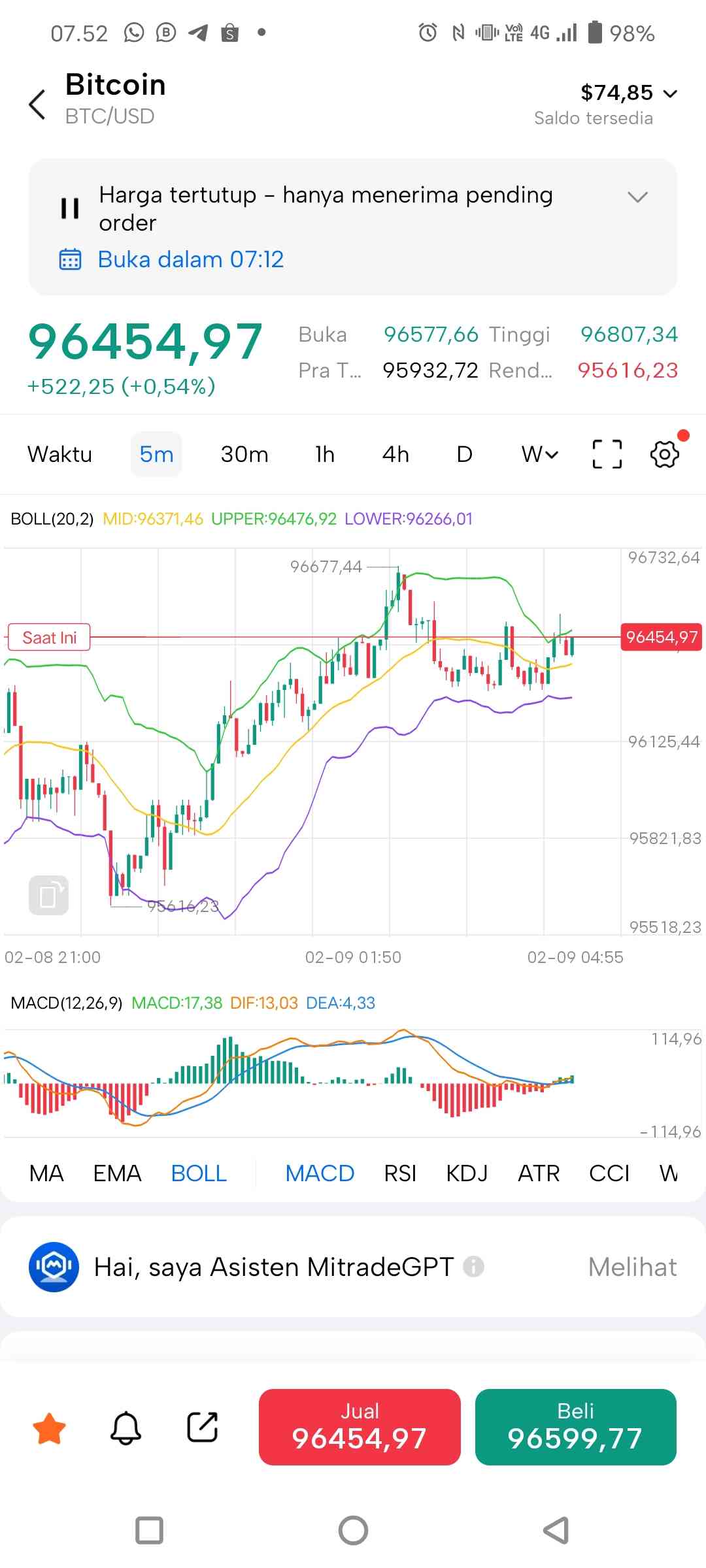Tap the info icon next to MitradeGPT

click(473, 1267)
